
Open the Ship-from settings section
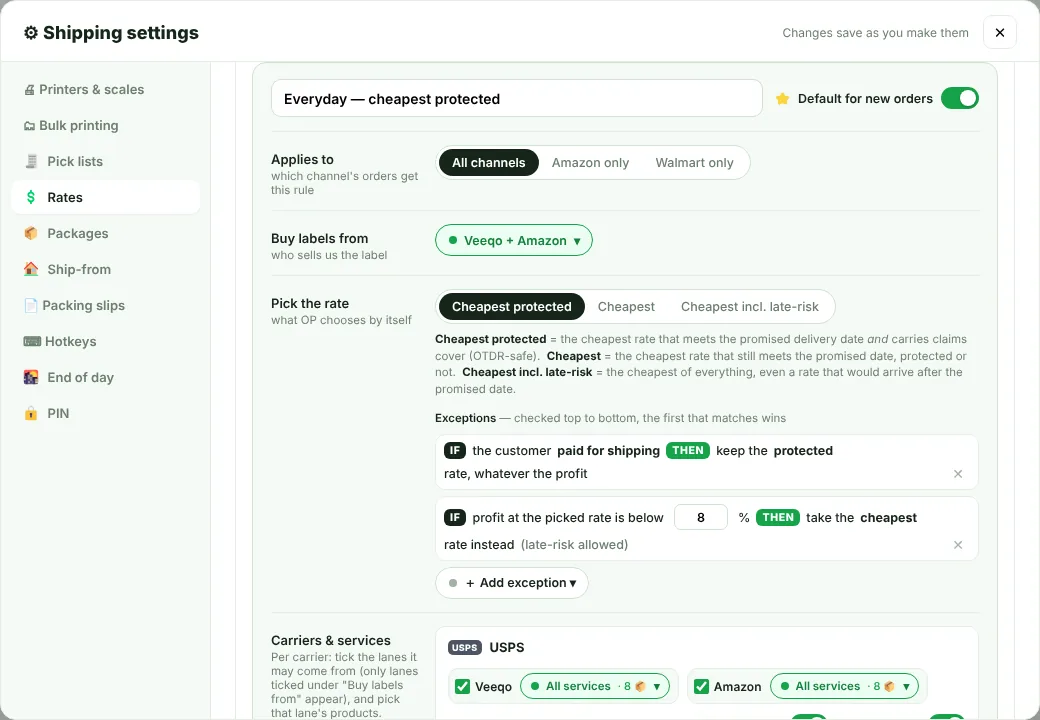tap(105, 269)
